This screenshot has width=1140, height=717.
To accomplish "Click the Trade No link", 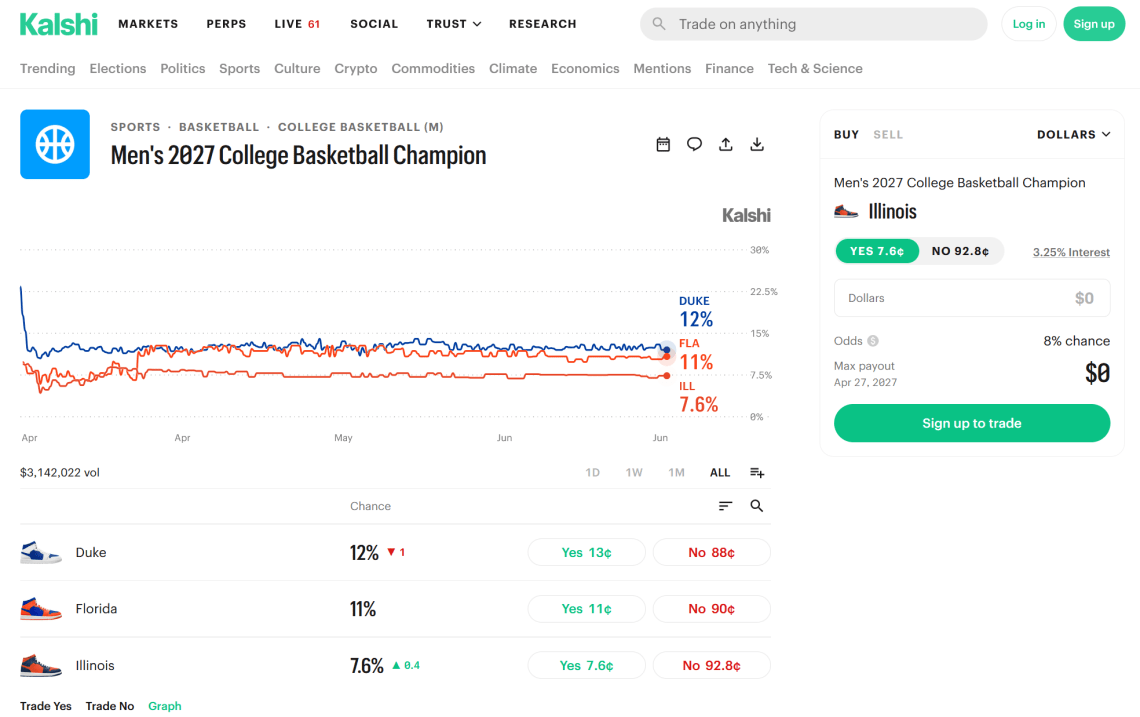I will [110, 706].
